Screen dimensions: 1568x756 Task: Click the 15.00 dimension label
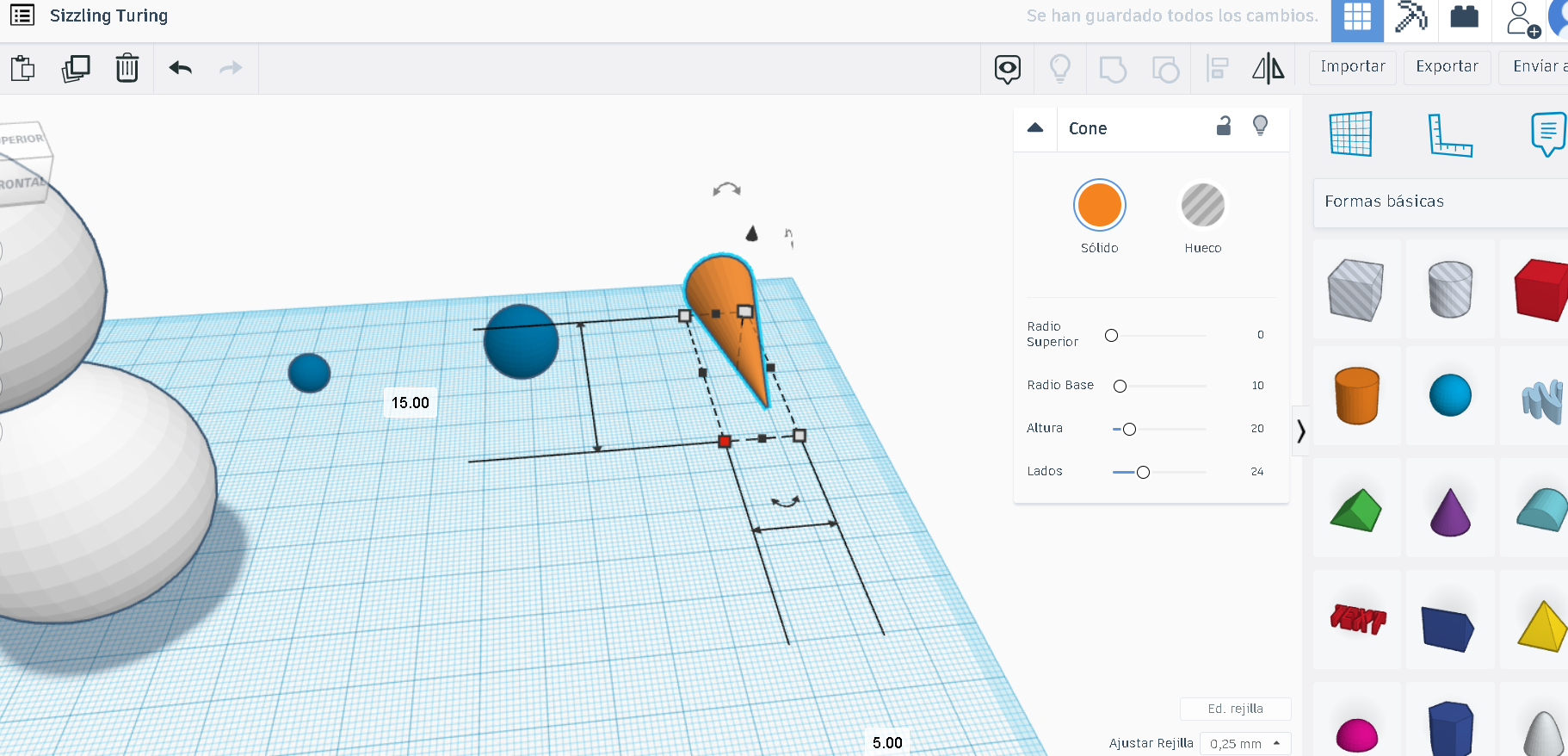point(411,403)
